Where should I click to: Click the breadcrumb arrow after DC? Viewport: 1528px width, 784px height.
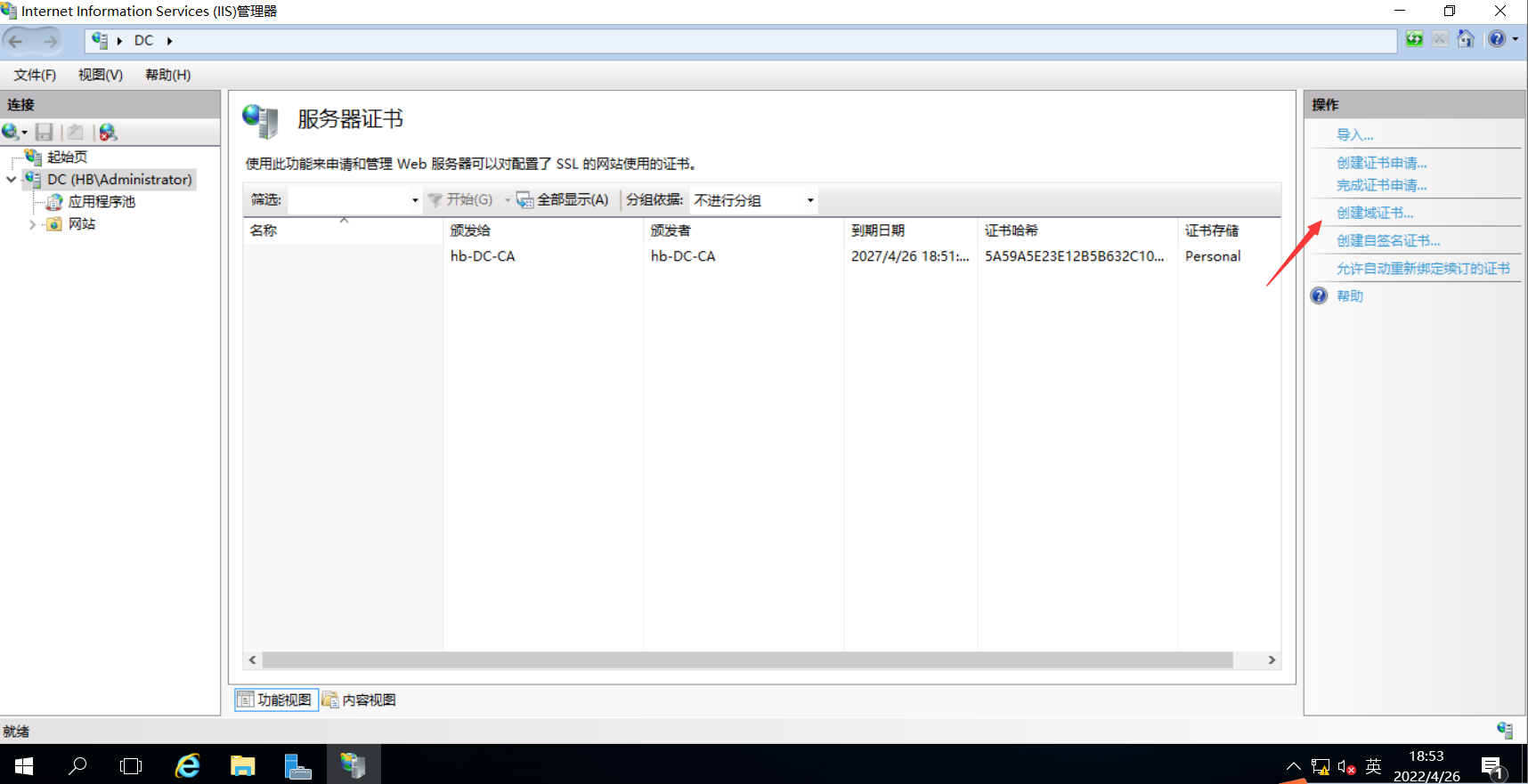tap(169, 41)
